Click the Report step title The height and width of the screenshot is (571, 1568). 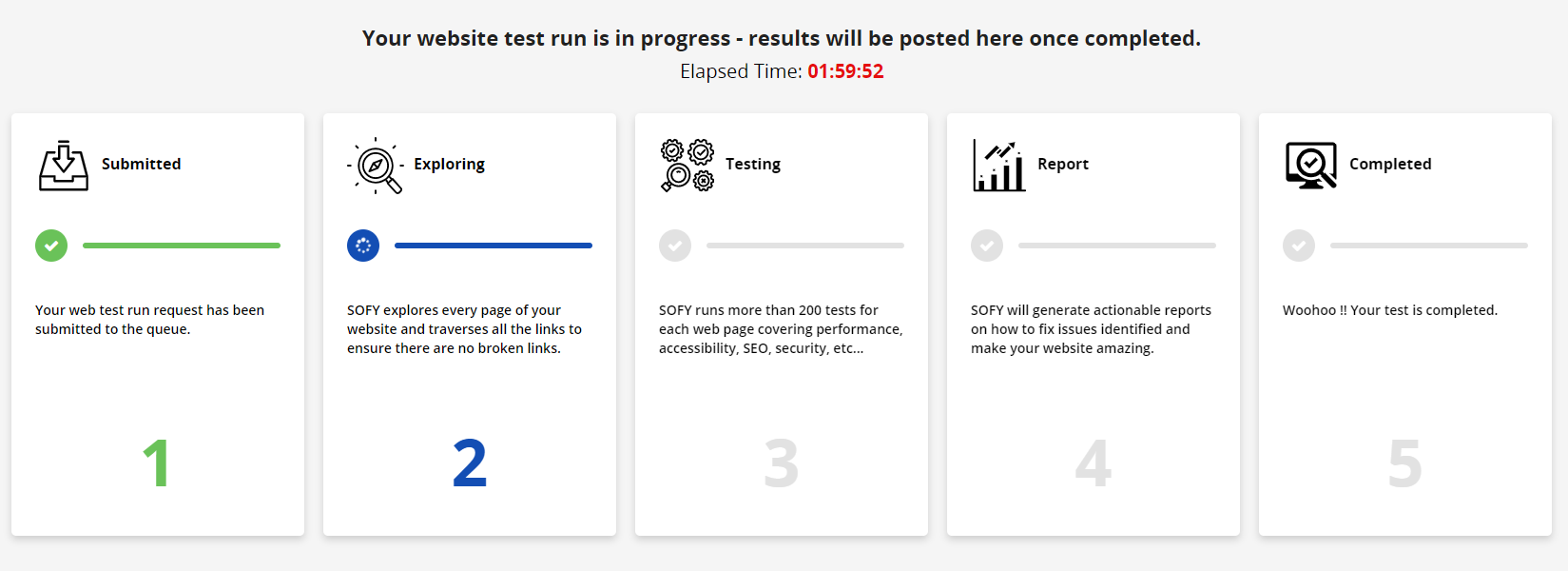(x=1063, y=164)
